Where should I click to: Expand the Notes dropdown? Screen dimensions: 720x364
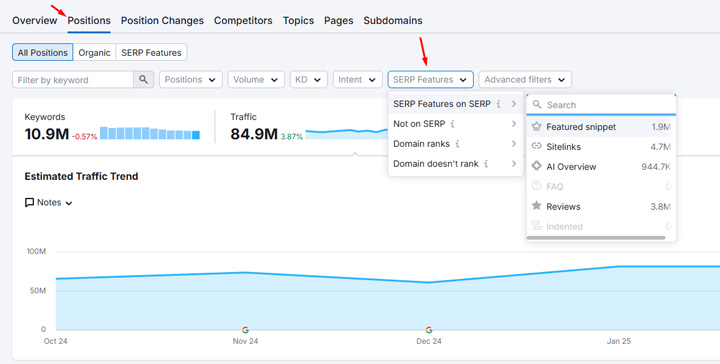tap(49, 202)
